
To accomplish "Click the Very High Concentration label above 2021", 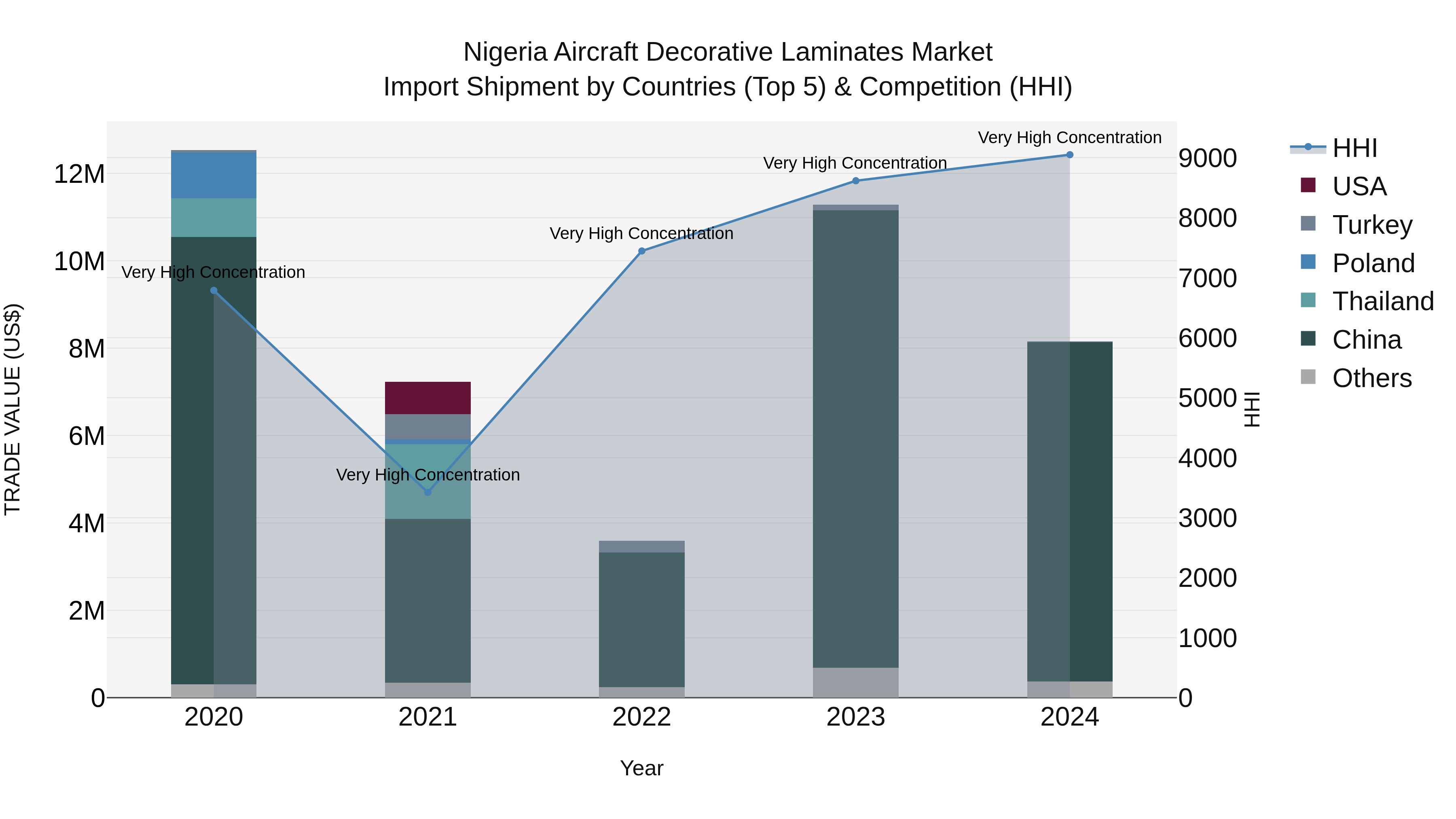I will (x=428, y=475).
